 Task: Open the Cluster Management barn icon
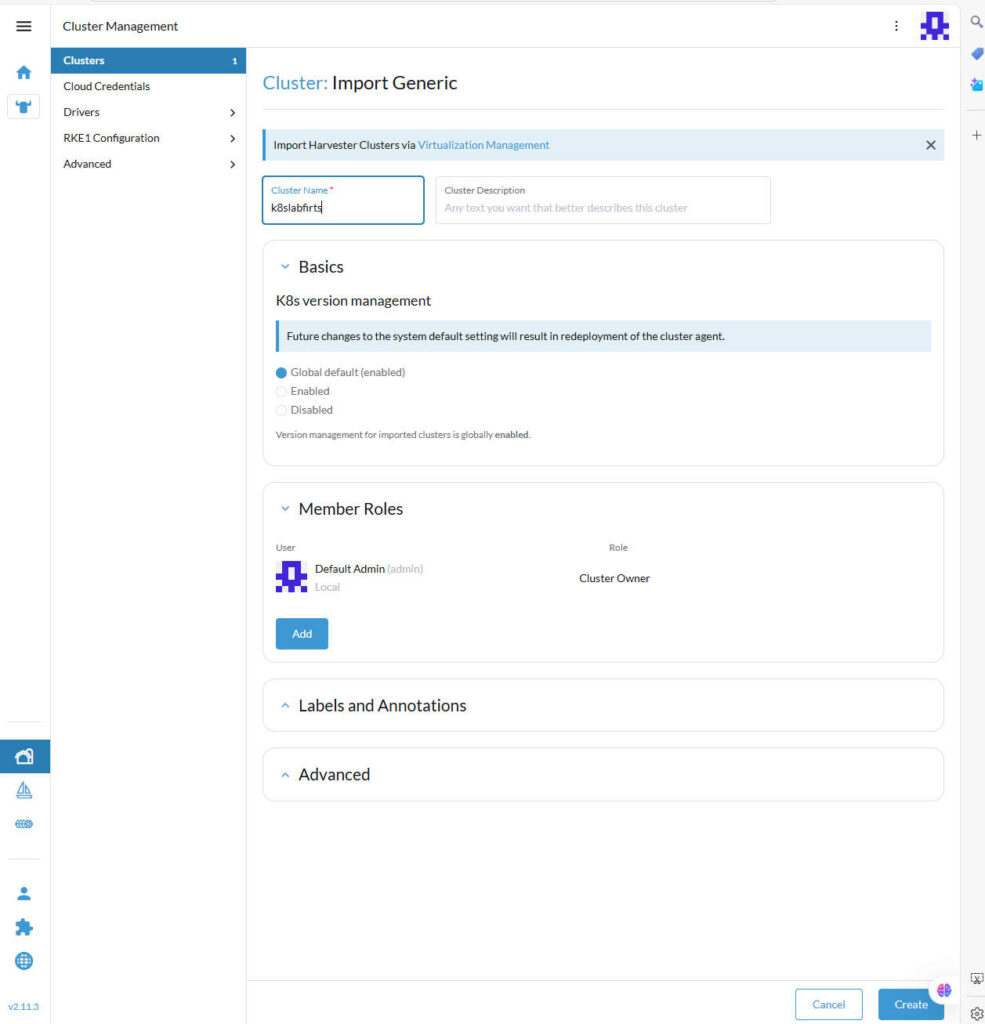coord(24,757)
